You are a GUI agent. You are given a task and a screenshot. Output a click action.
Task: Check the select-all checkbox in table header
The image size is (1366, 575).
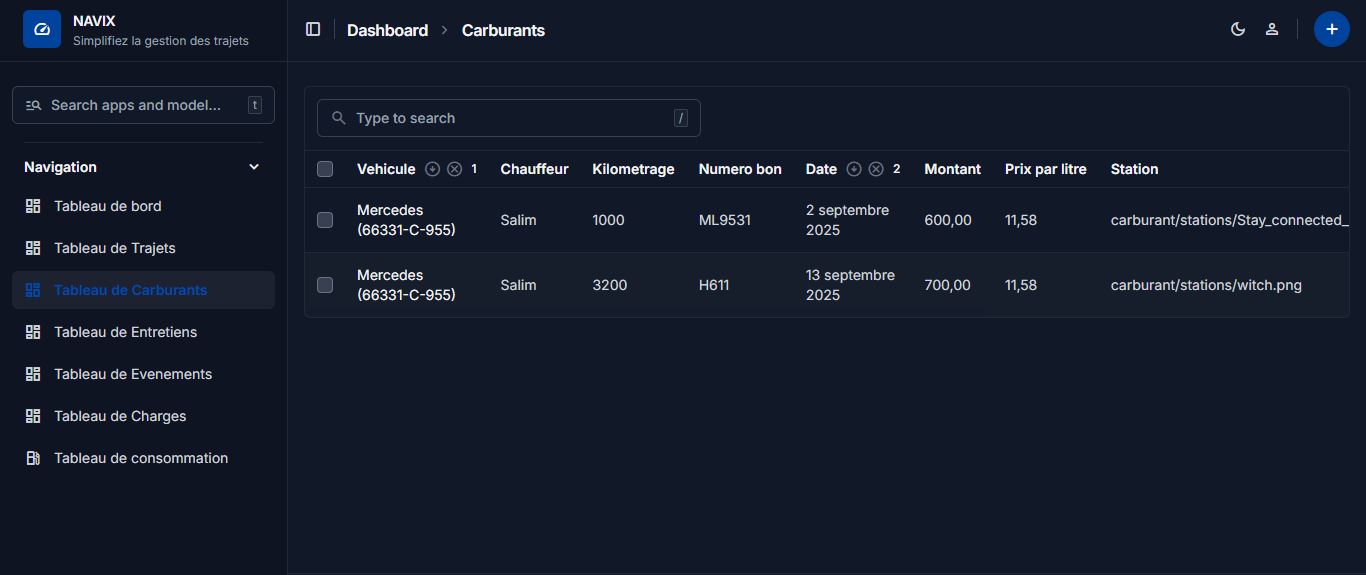pos(325,169)
